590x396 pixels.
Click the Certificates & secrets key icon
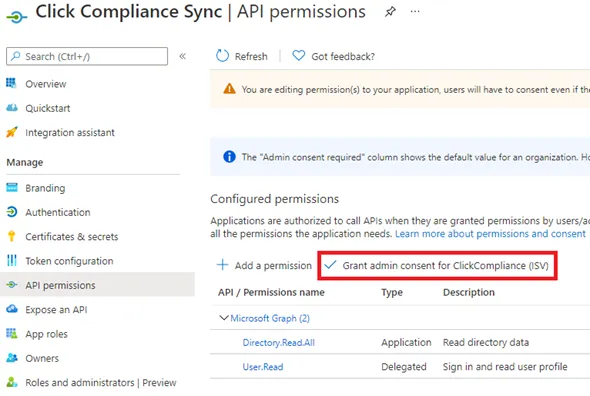12,236
